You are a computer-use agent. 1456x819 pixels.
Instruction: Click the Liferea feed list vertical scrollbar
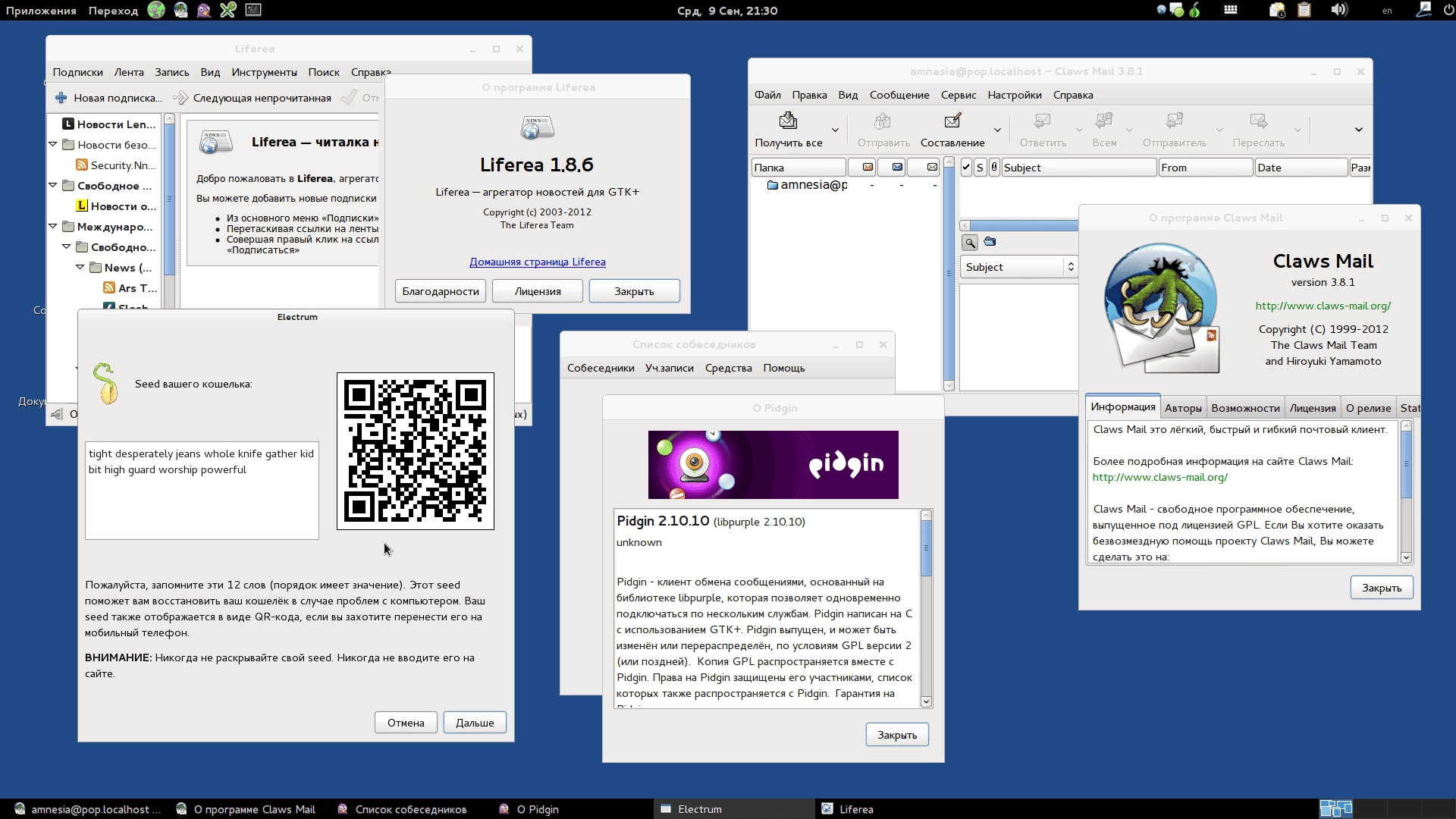coord(169,211)
